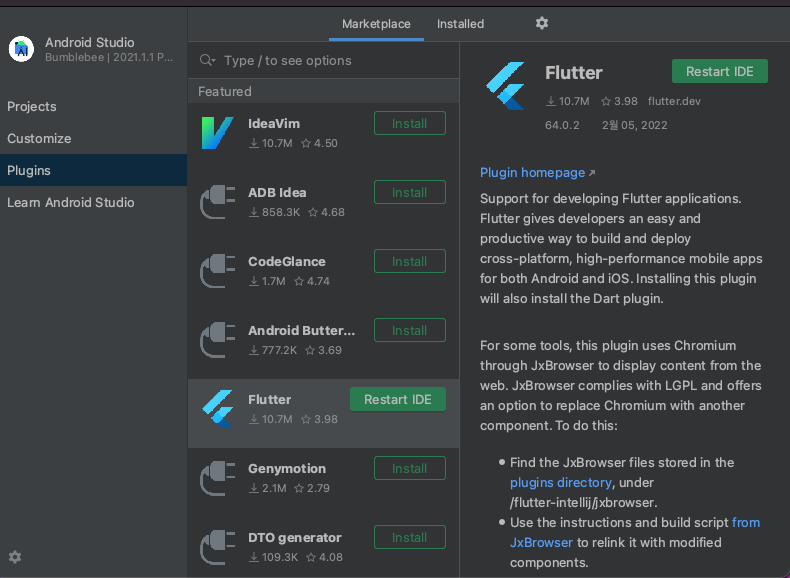
Task: Click the Genymotion 2.79 rating
Action: coord(312,489)
